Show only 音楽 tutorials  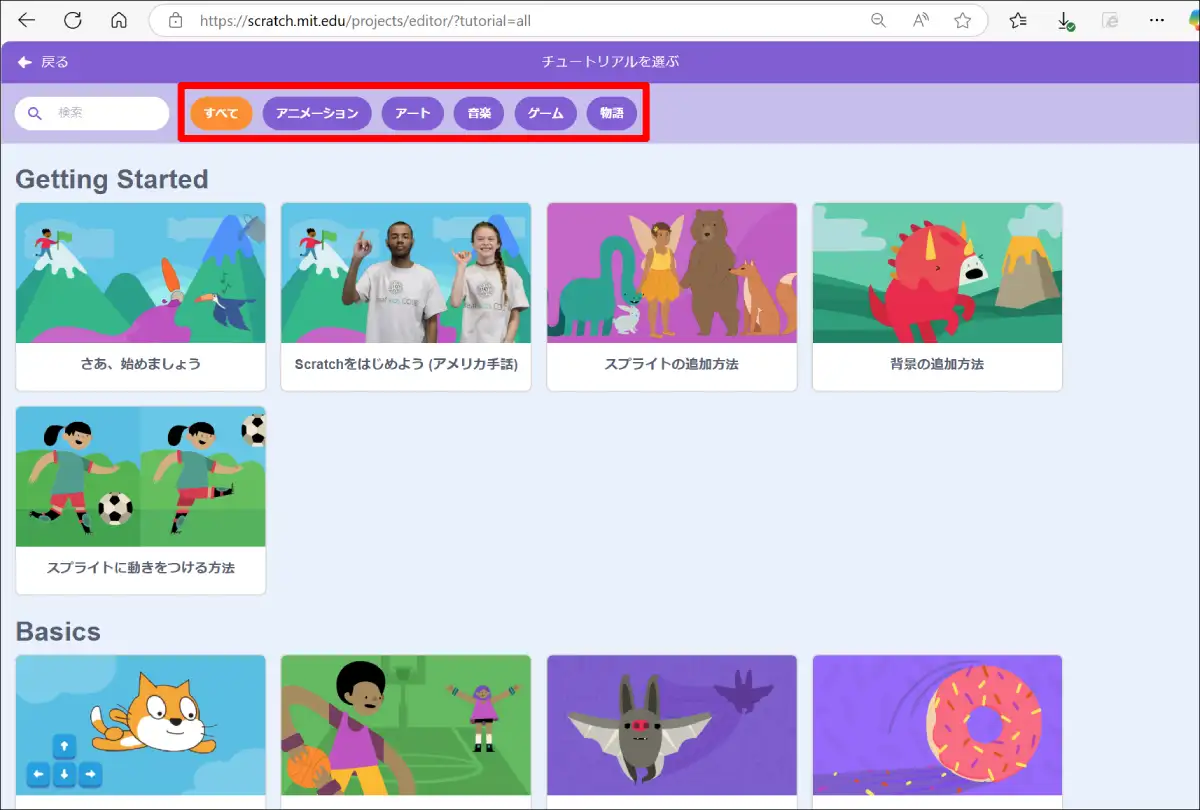[479, 113]
